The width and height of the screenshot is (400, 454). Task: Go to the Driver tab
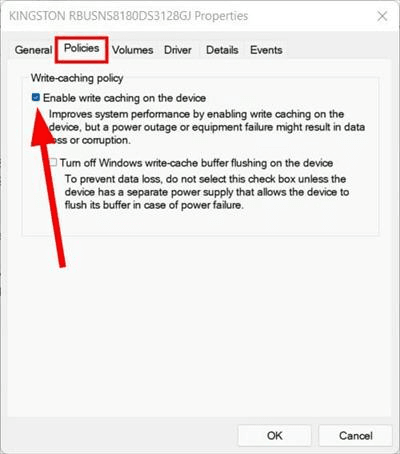pyautogui.click(x=178, y=50)
